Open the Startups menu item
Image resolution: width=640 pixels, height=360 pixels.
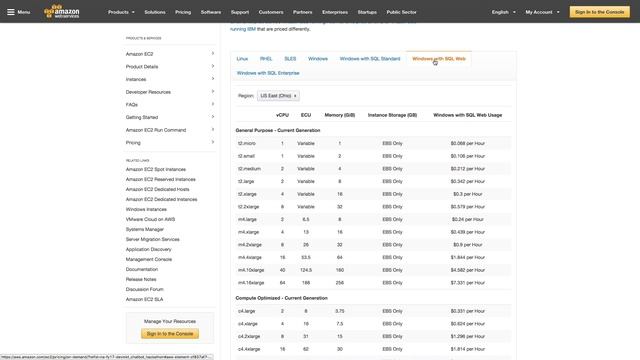tap(367, 12)
